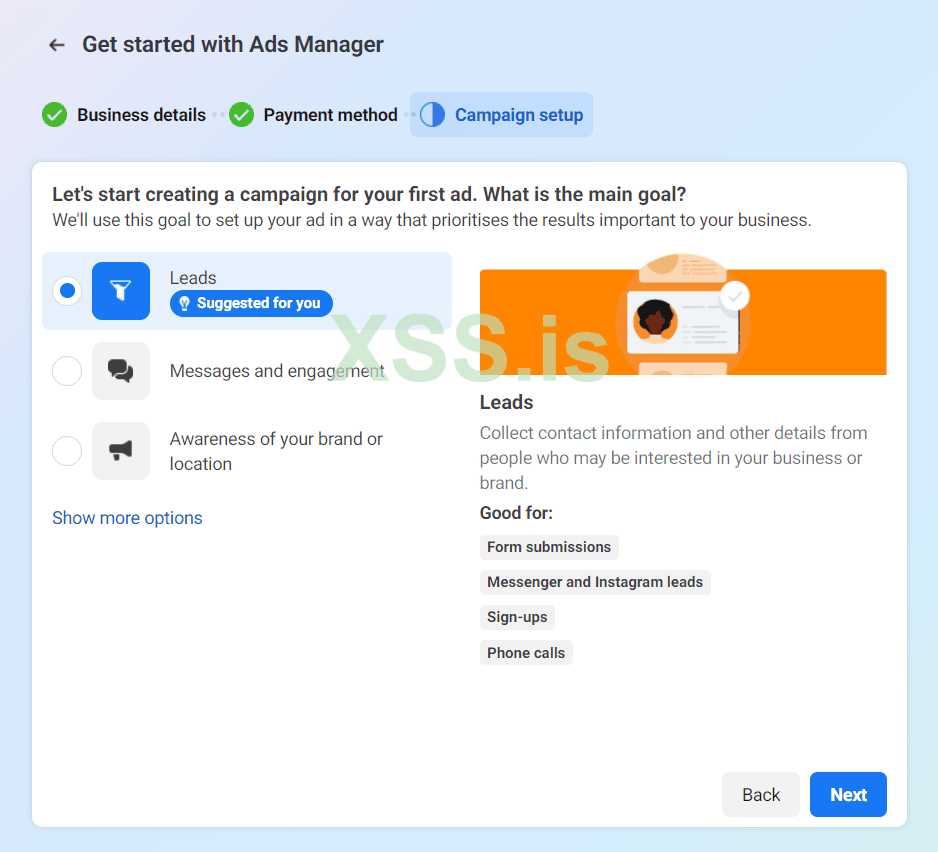Expand Show more options
Viewport: 938px width, 852px height.
[127, 518]
